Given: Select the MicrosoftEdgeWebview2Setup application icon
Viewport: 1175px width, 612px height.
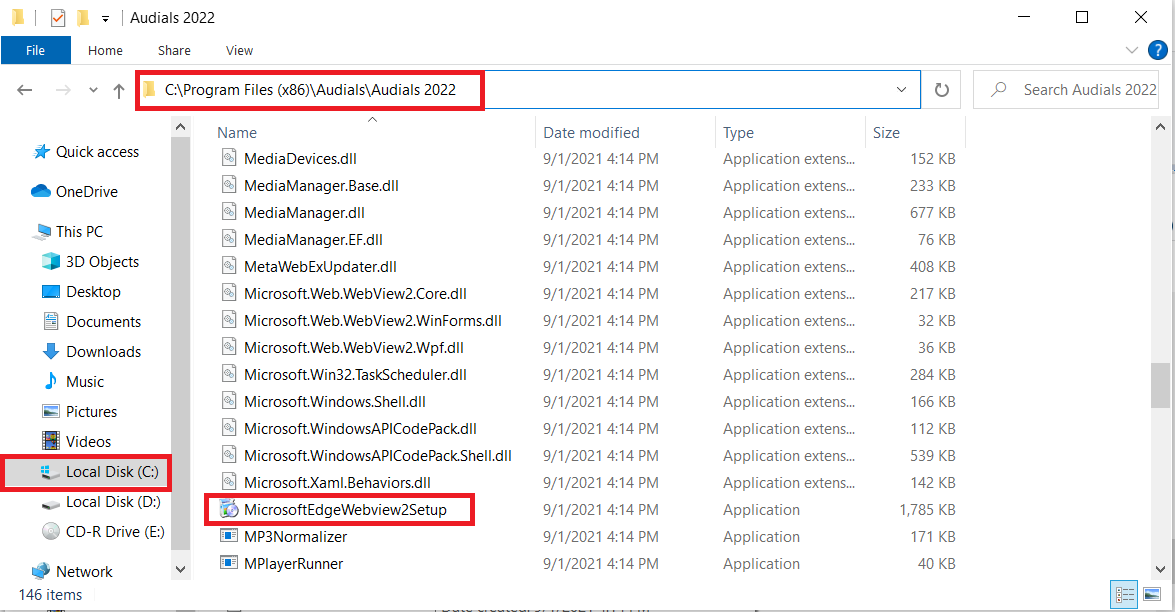Looking at the screenshot, I should click(x=229, y=509).
